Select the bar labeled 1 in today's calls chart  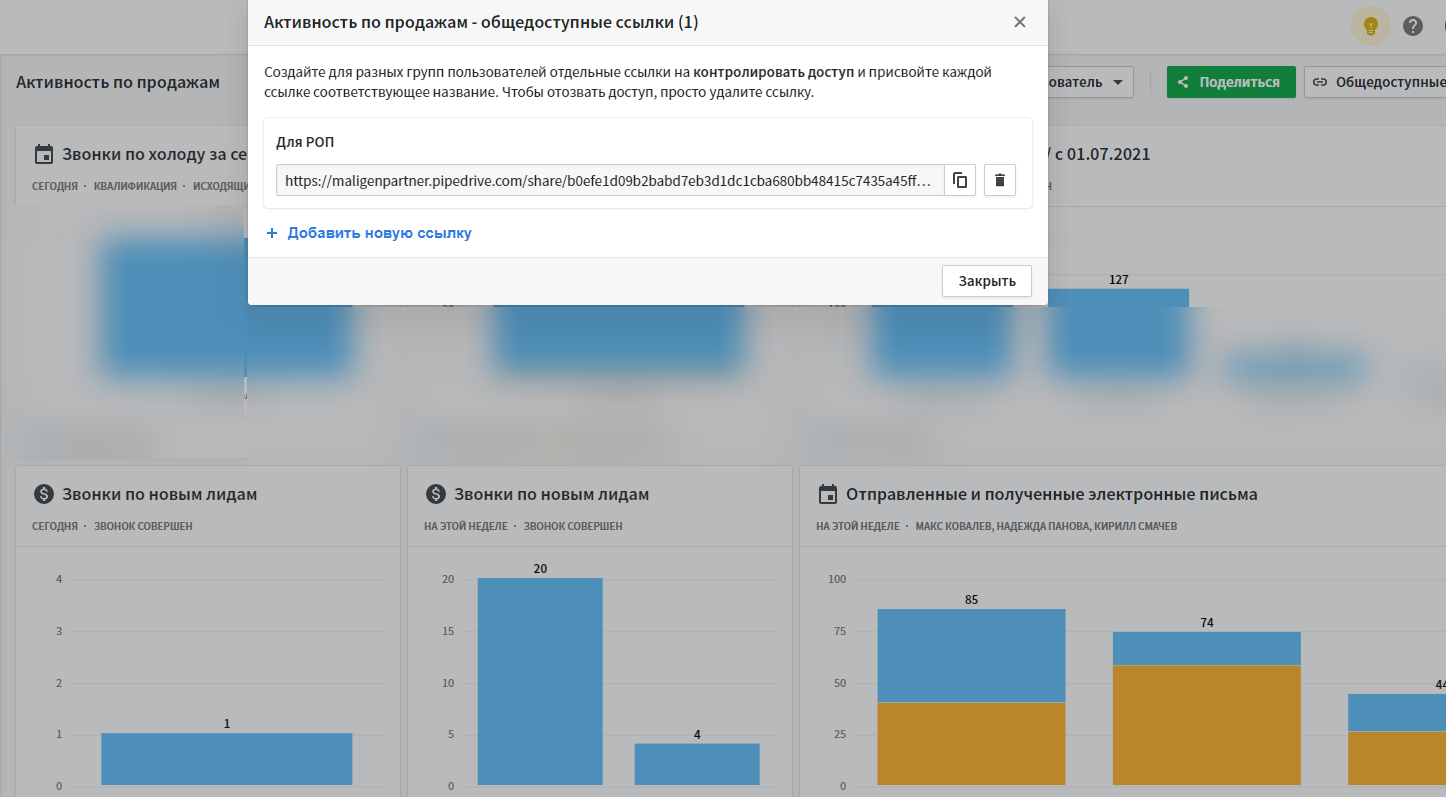[227, 759]
